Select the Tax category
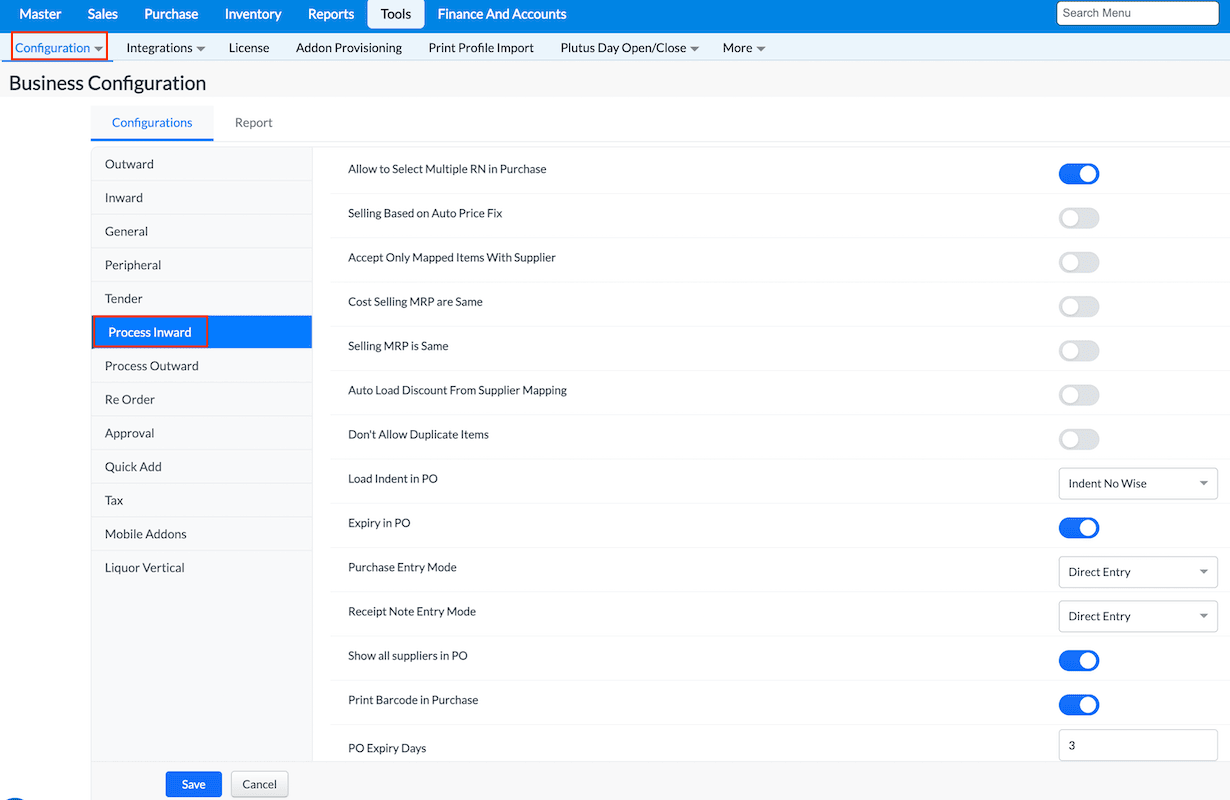 [201, 500]
